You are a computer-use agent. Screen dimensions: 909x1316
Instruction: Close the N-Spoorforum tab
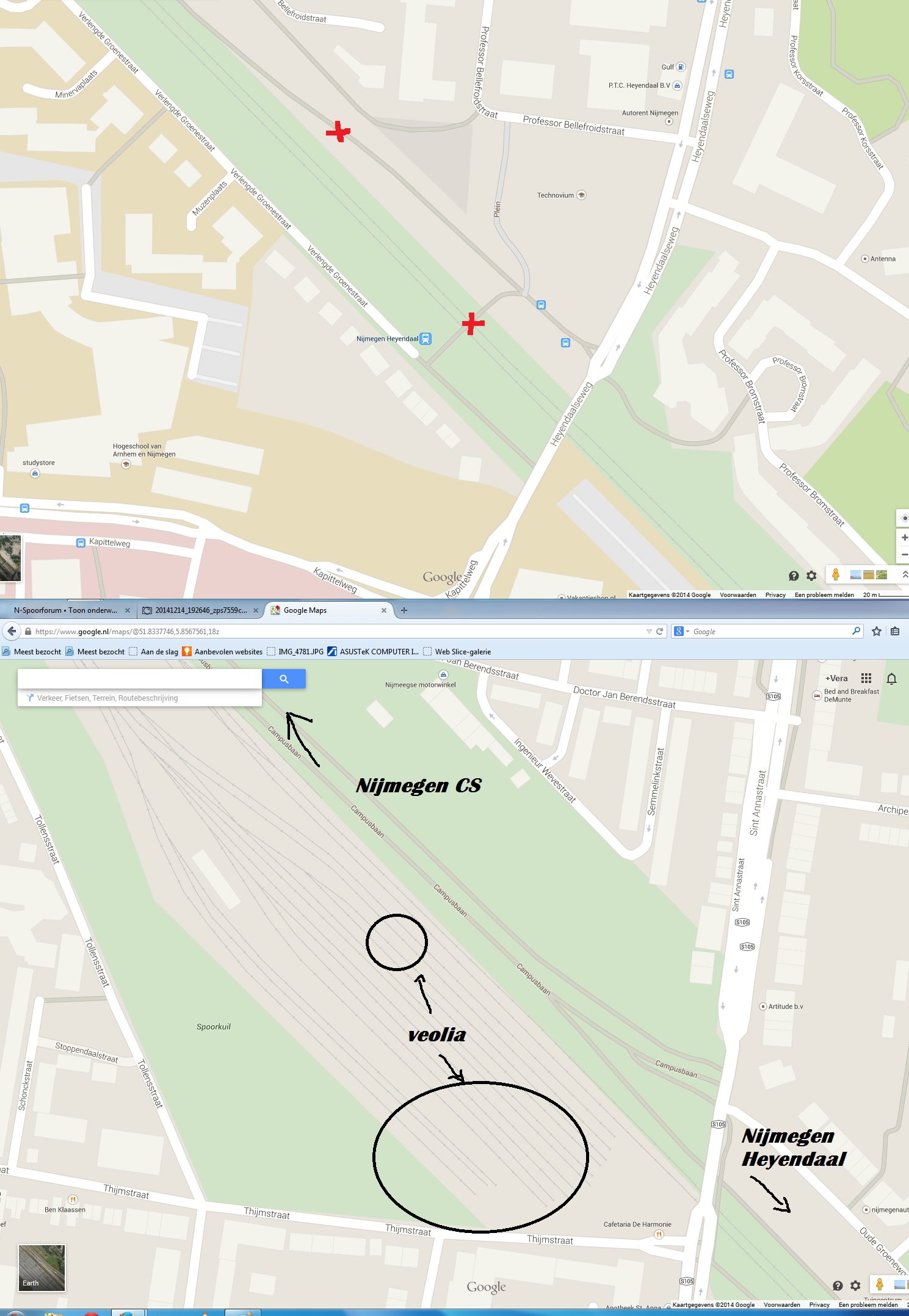click(127, 610)
